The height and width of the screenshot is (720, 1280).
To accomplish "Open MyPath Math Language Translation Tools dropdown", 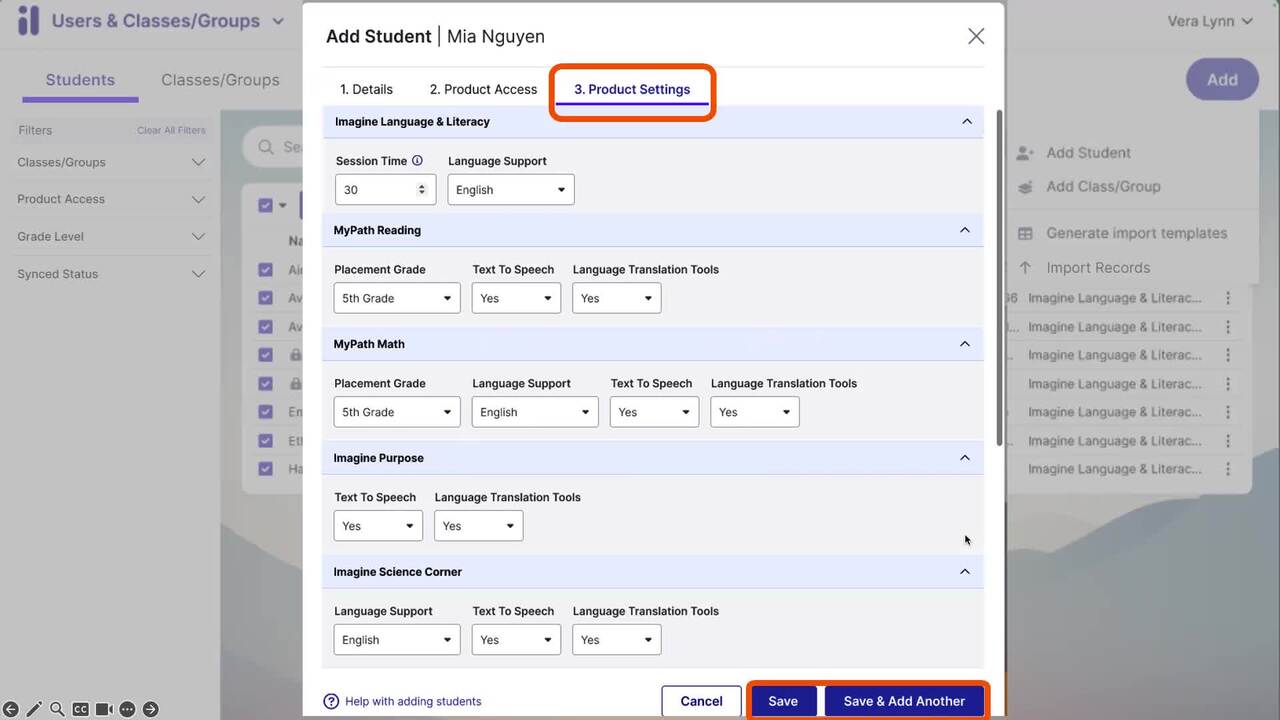I will point(755,412).
